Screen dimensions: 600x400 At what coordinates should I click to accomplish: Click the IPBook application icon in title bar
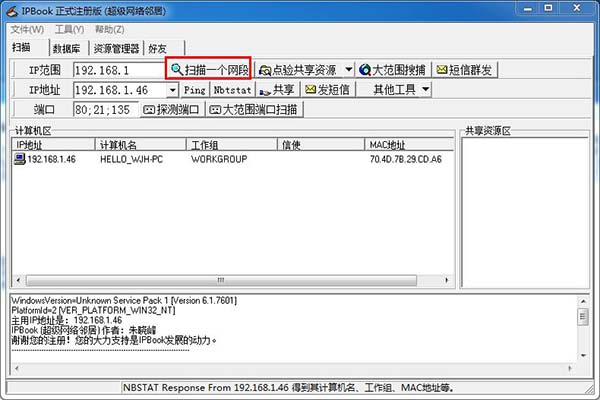tap(11, 11)
